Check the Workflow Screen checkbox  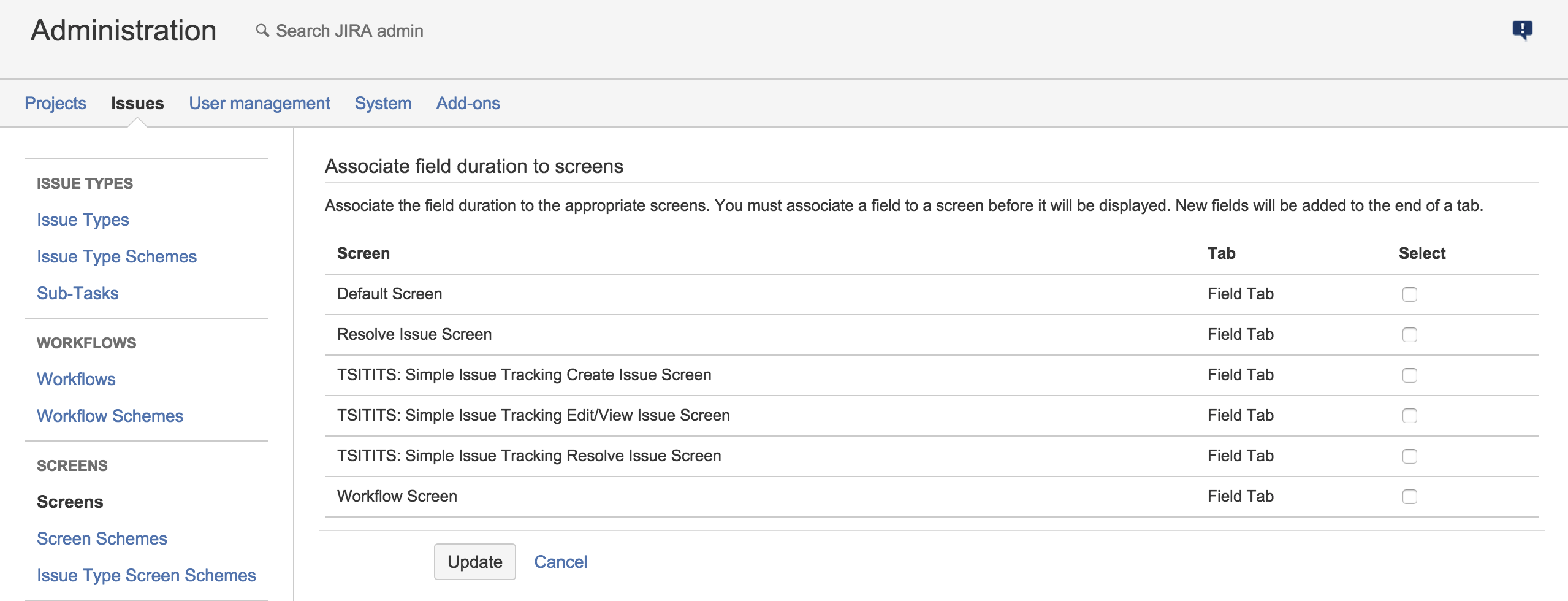point(1409,497)
